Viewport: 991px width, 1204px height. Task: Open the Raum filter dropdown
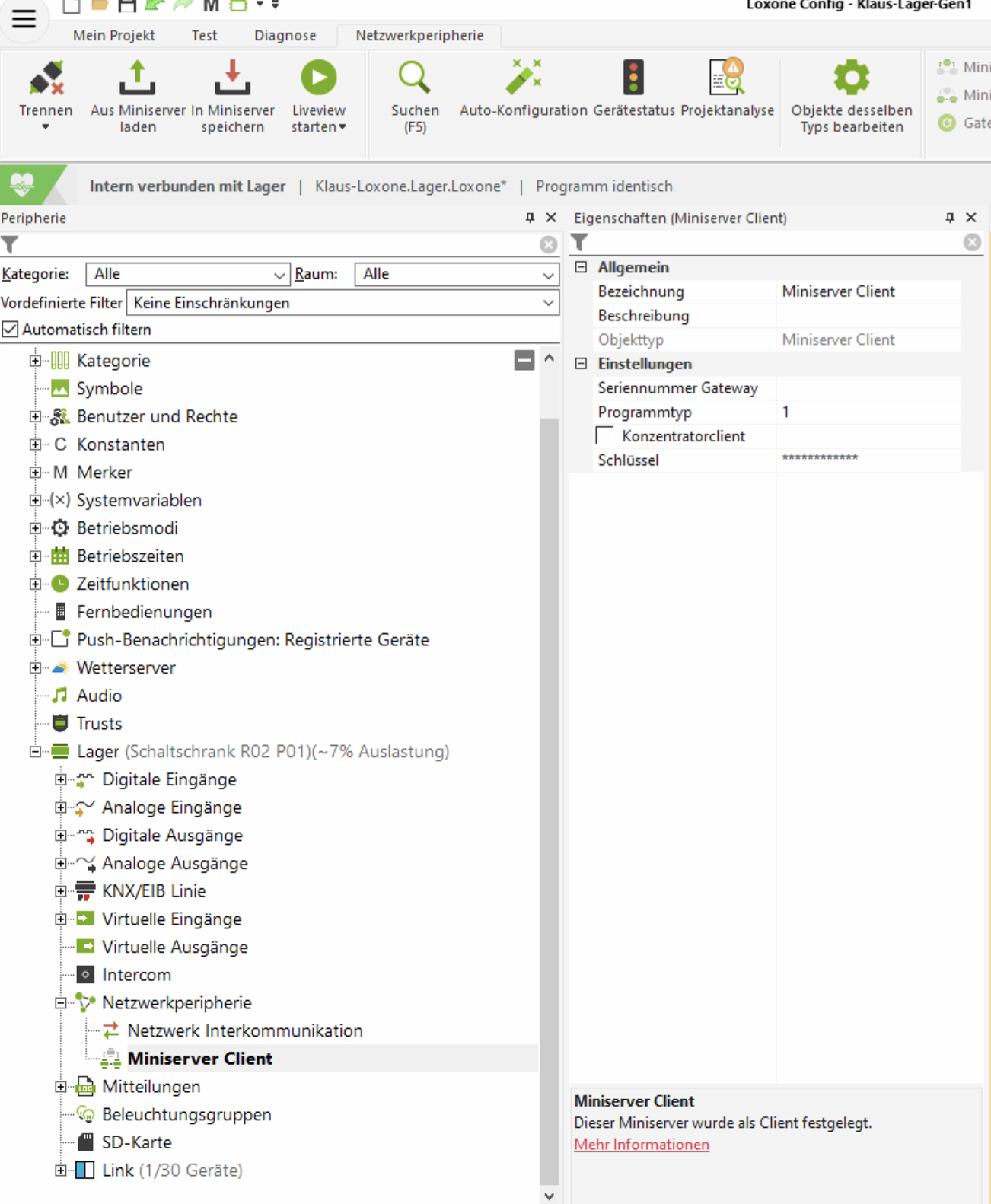457,274
